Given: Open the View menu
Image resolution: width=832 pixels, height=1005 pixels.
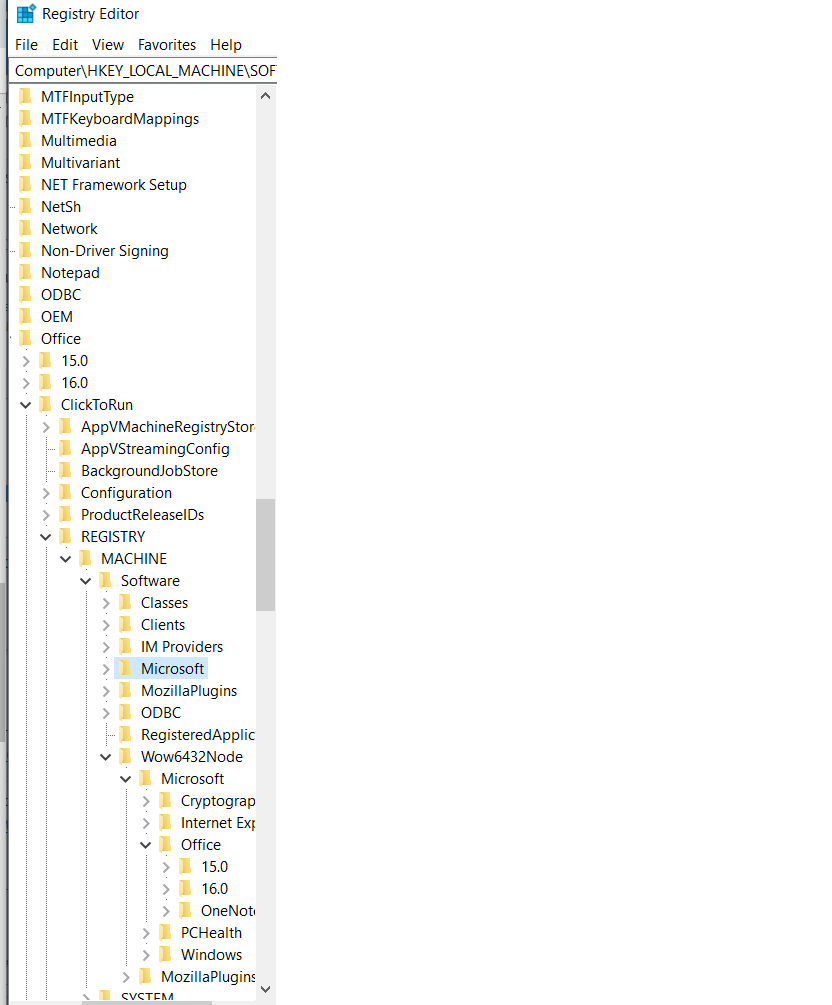Looking at the screenshot, I should (108, 45).
